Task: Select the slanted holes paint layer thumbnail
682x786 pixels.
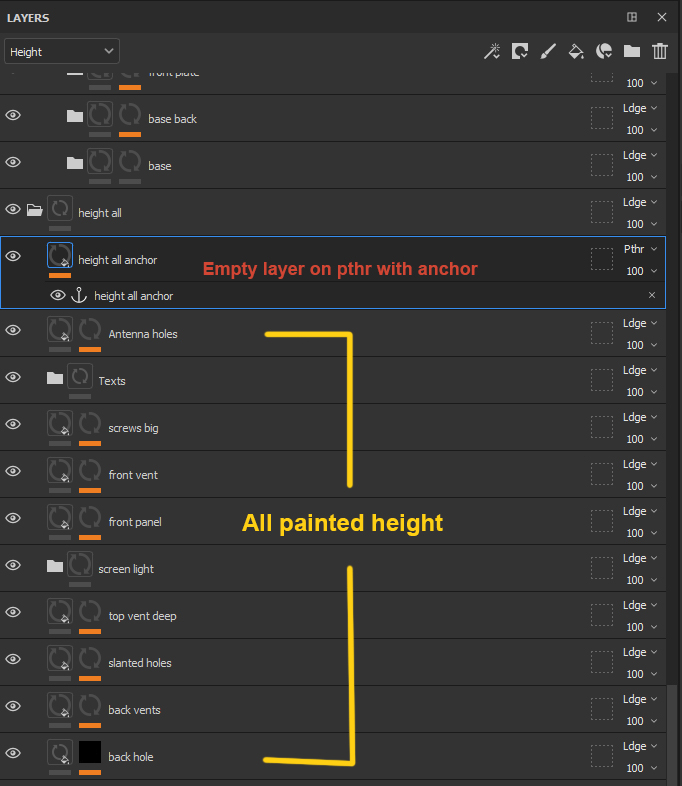Action: pos(60,658)
